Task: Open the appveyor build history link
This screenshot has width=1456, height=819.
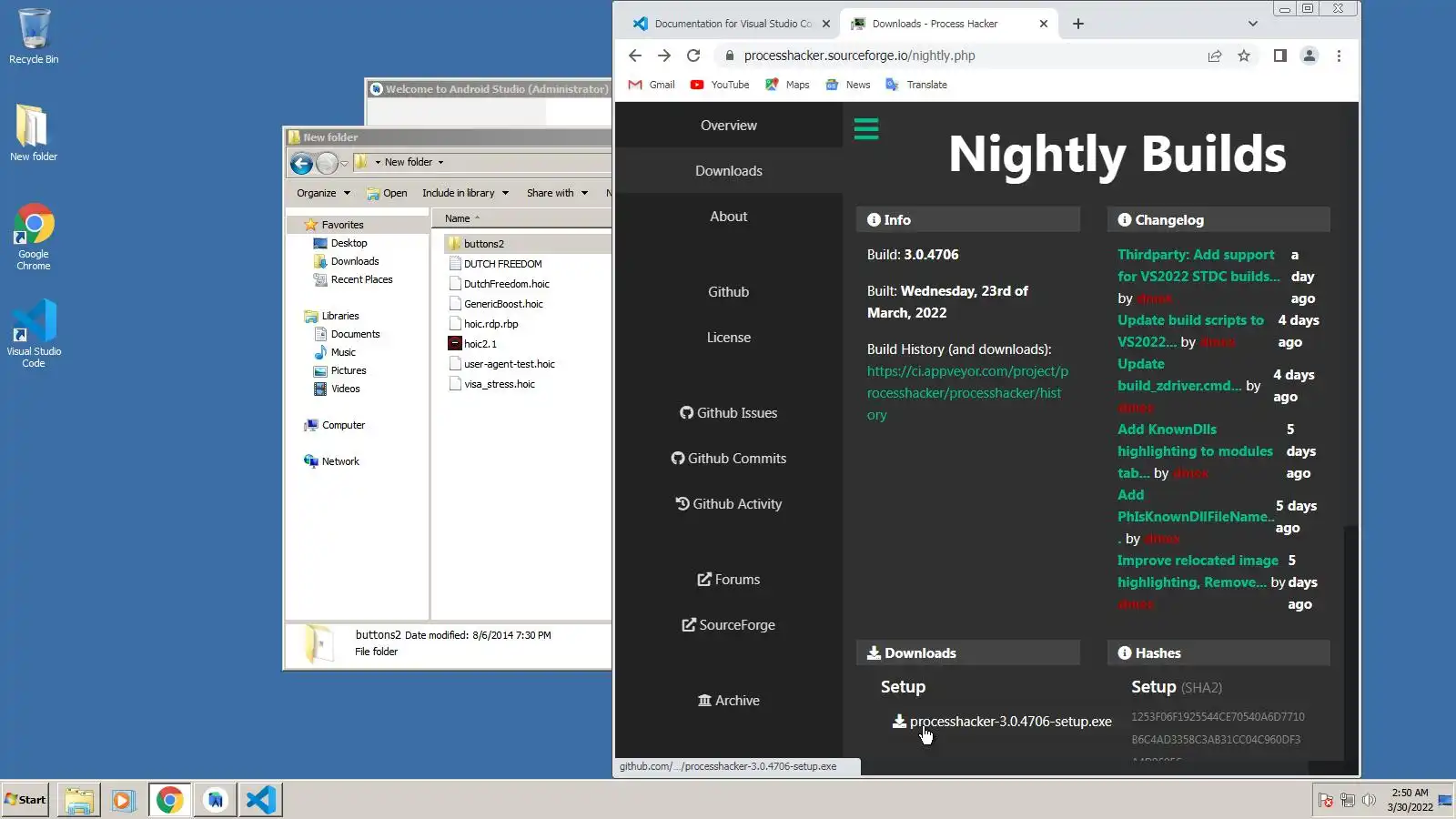Action: coord(966,393)
